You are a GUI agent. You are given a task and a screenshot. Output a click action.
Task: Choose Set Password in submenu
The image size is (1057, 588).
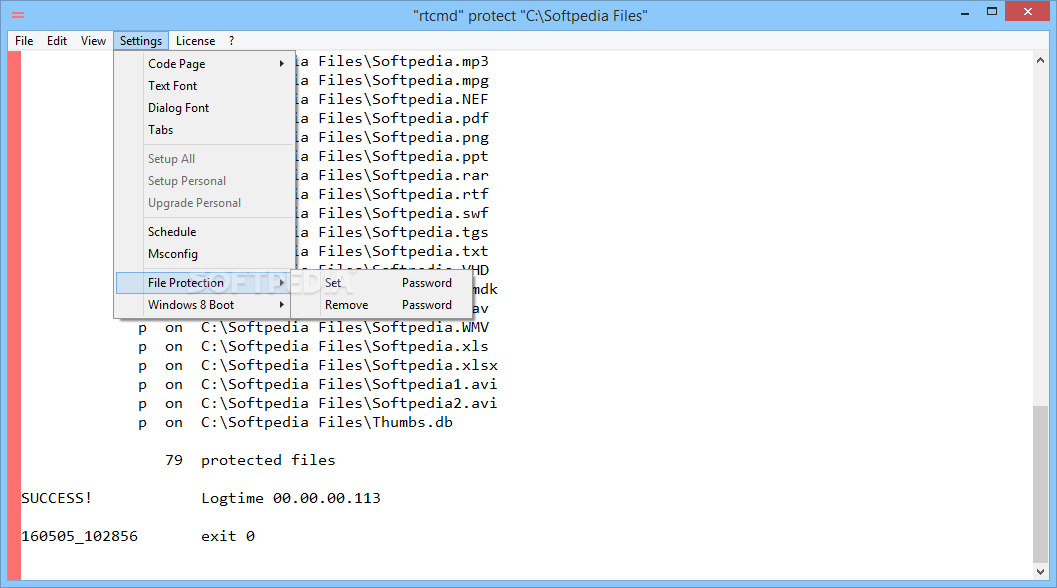coord(382,283)
